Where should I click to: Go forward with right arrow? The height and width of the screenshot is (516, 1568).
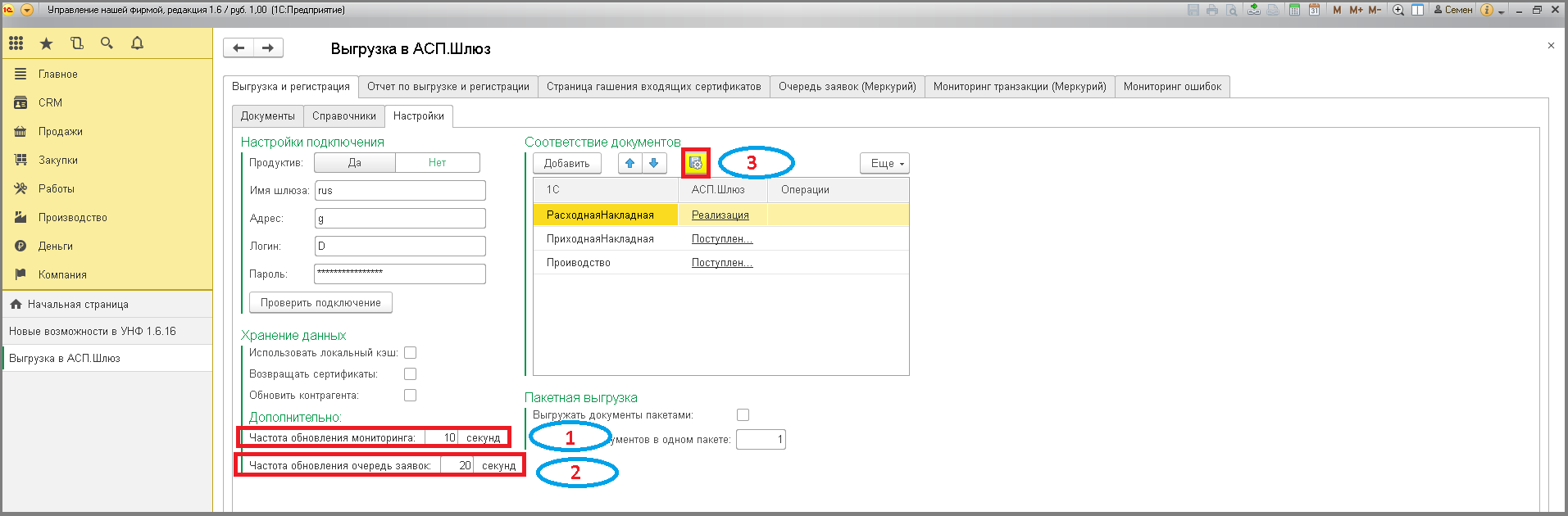click(268, 48)
